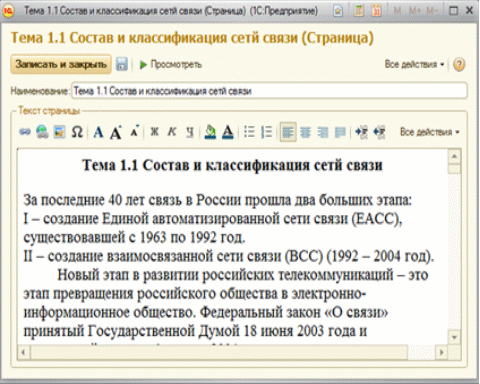Click the globe link icon in editor toolbar
Screen dimensions: 480x384
pyautogui.click(x=42, y=132)
